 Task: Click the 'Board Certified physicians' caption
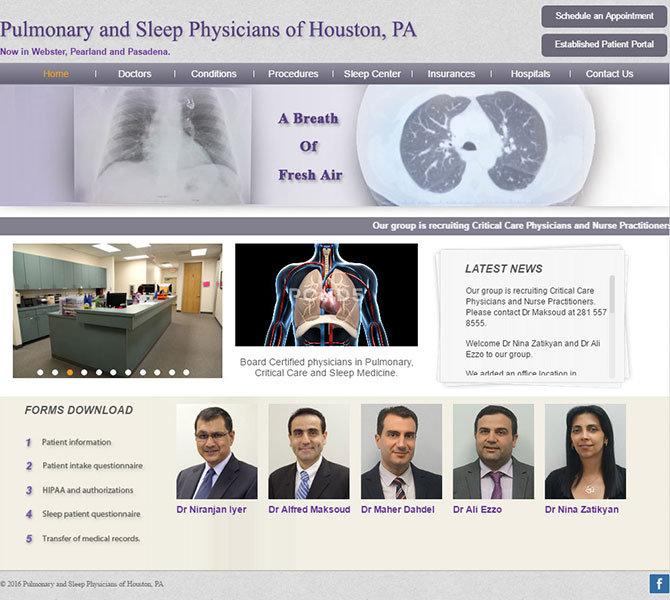tap(326, 367)
